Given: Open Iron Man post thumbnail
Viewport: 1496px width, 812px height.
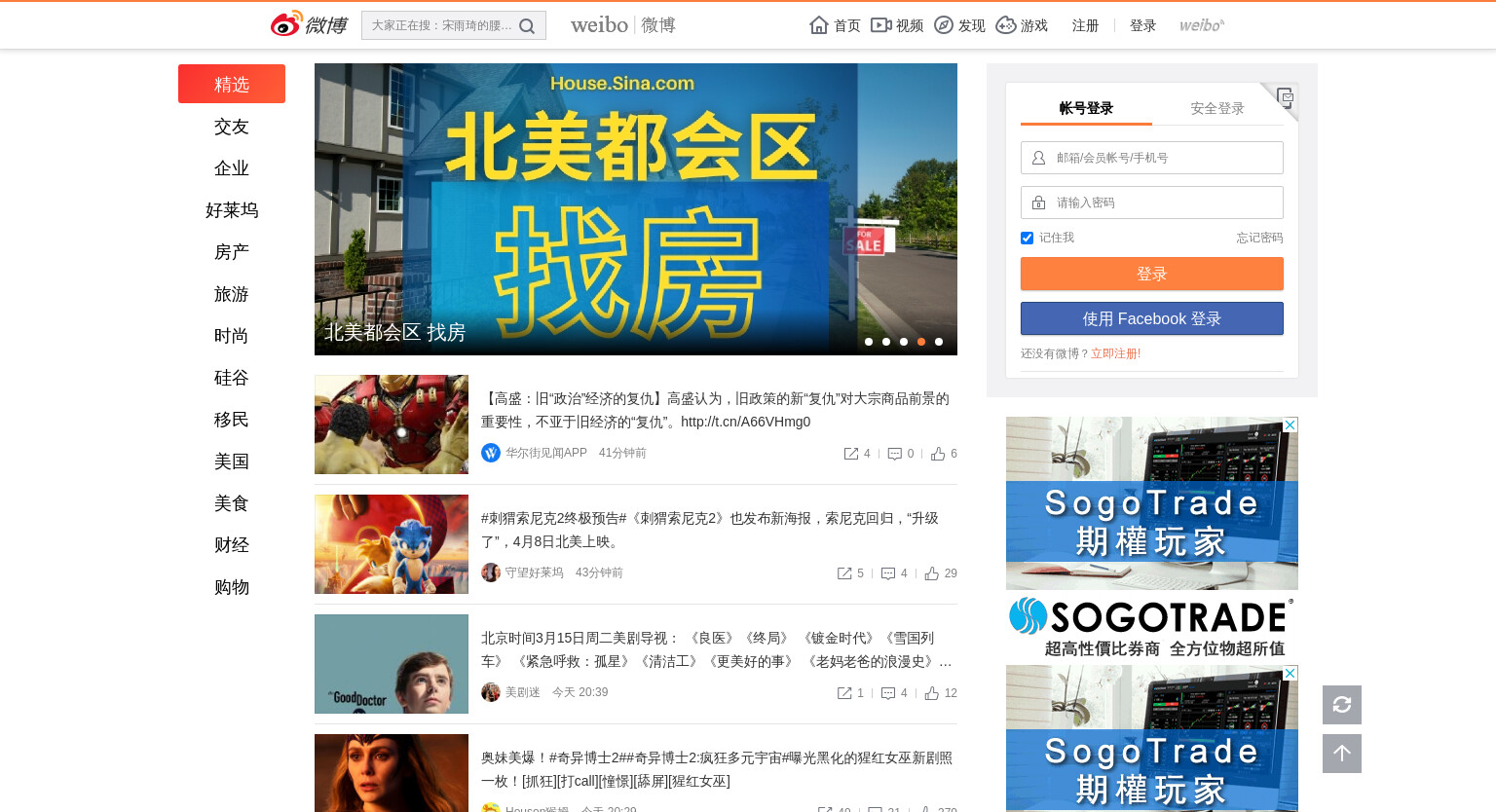Looking at the screenshot, I should click(392, 424).
